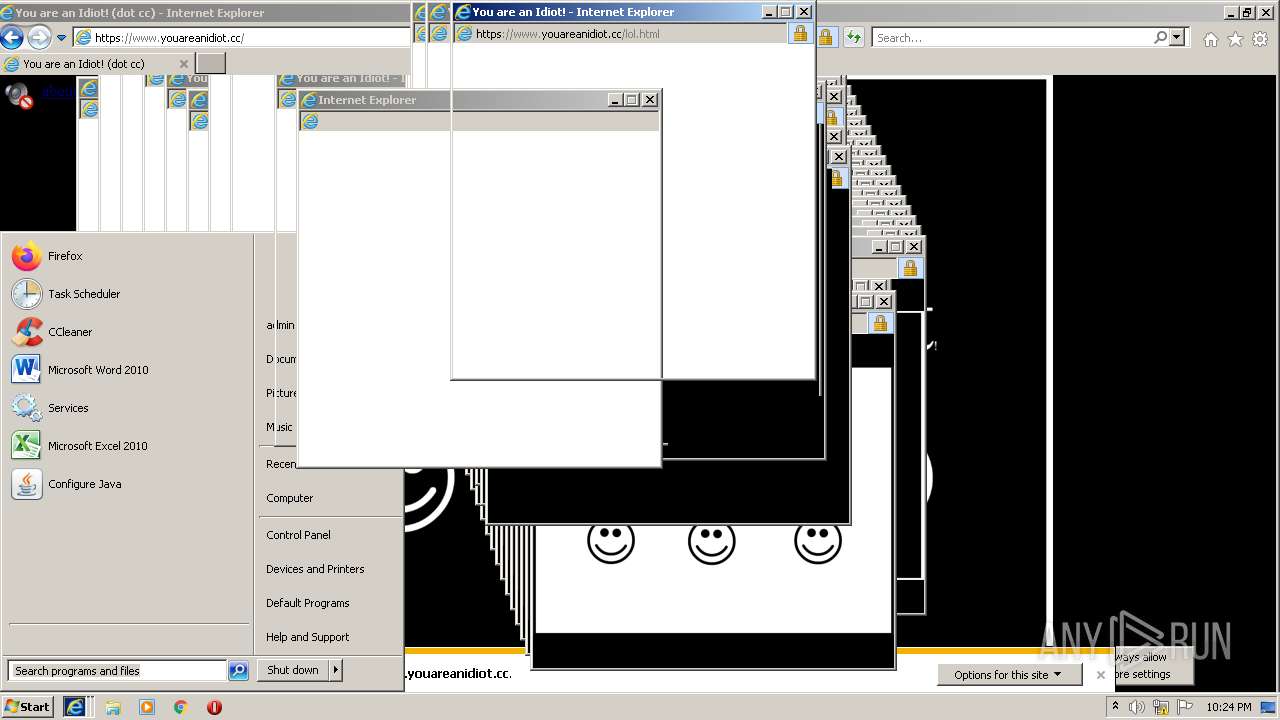Click the volume speaker tray icon
The height and width of the screenshot is (720, 1280).
coord(1137,707)
